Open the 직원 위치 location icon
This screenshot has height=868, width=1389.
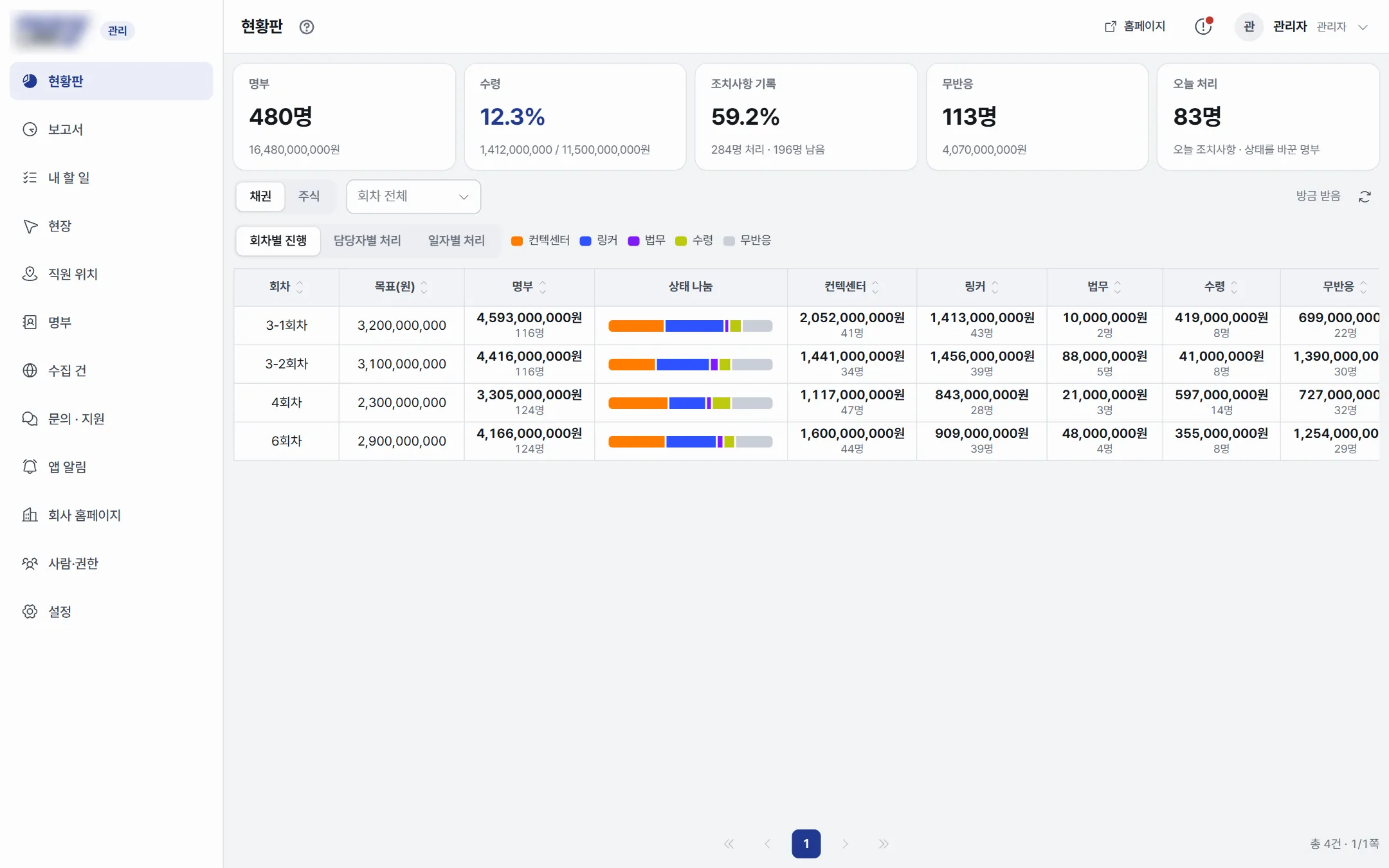(x=30, y=274)
